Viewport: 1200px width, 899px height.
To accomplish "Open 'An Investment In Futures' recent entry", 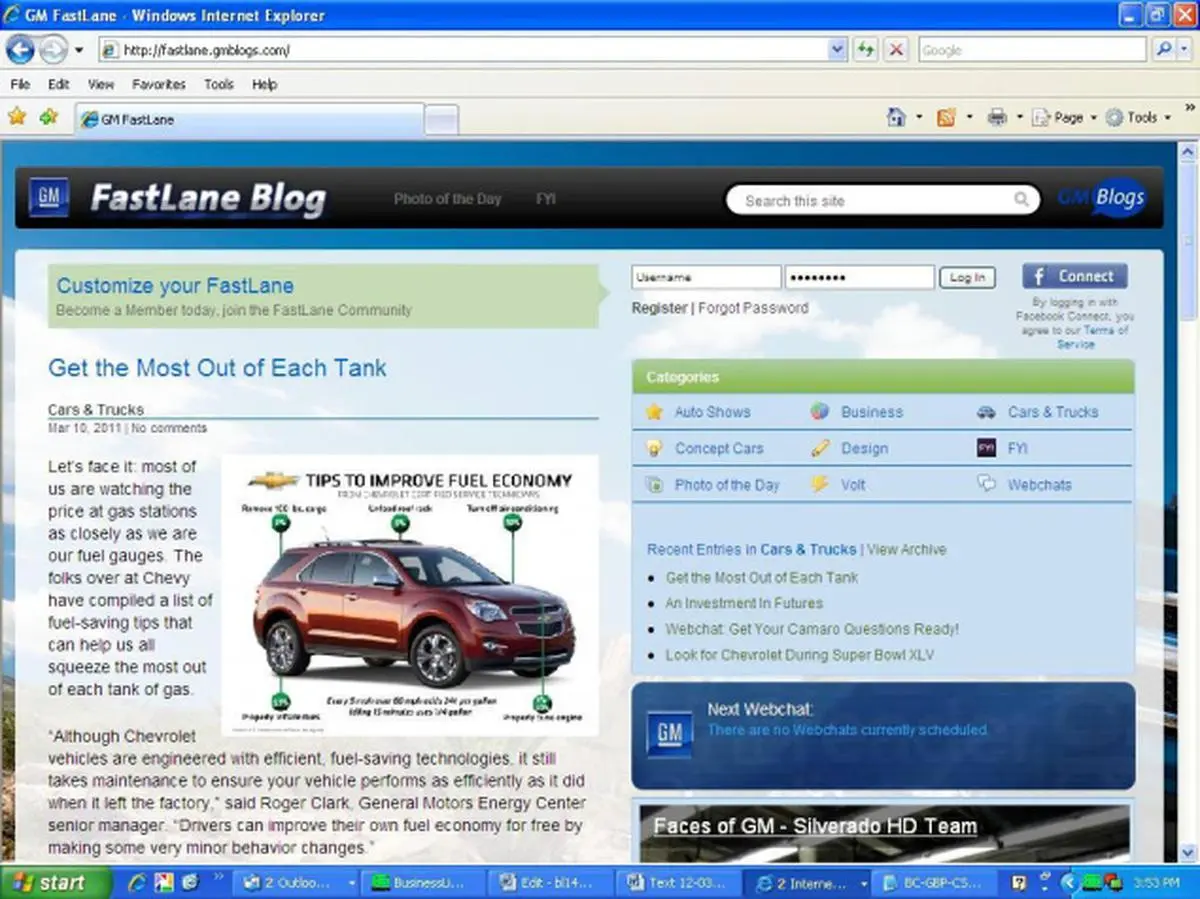I will pyautogui.click(x=744, y=603).
